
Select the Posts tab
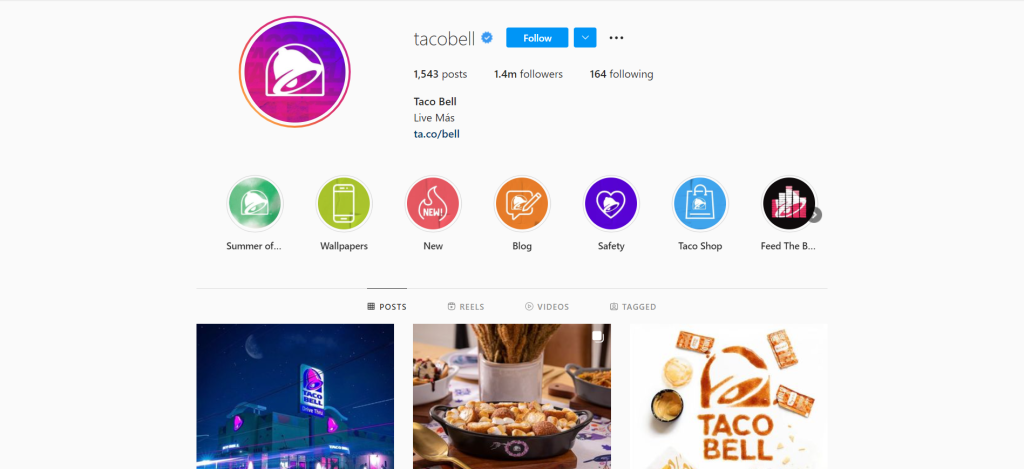pos(387,307)
